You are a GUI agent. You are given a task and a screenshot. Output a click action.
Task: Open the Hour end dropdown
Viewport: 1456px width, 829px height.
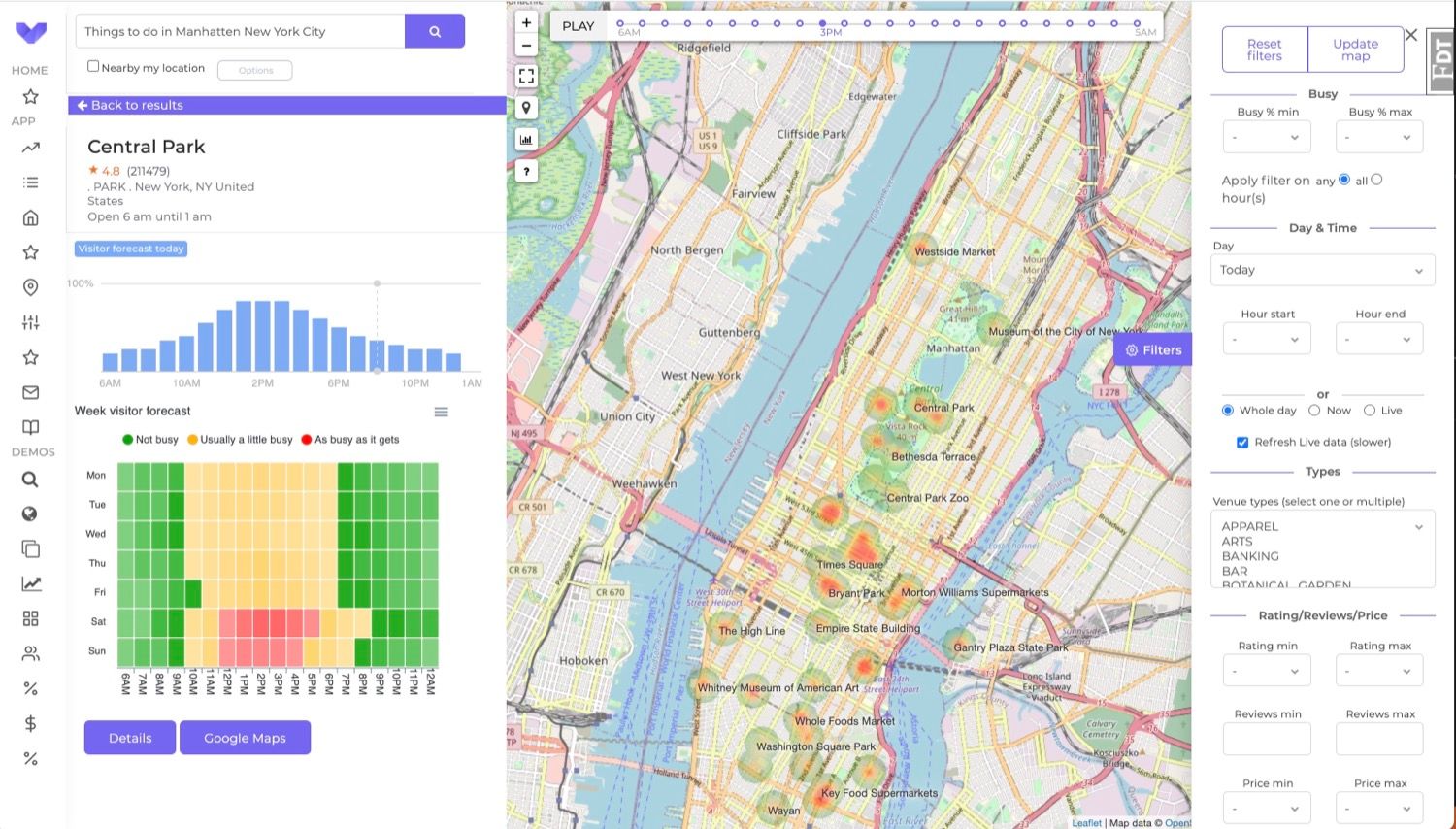(1379, 339)
